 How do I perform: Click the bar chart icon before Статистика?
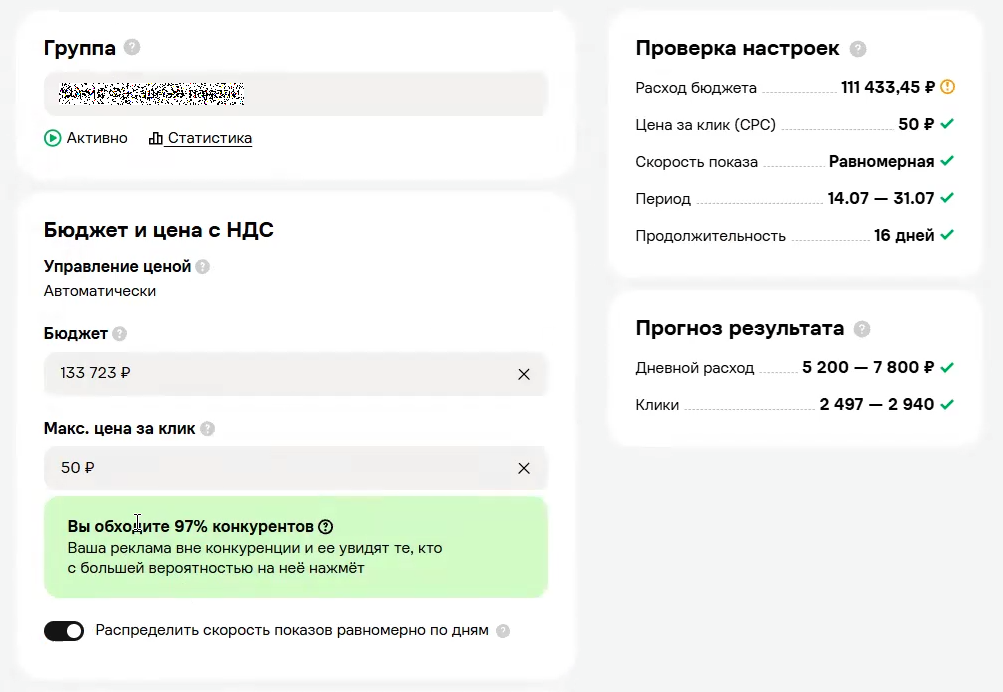155,138
